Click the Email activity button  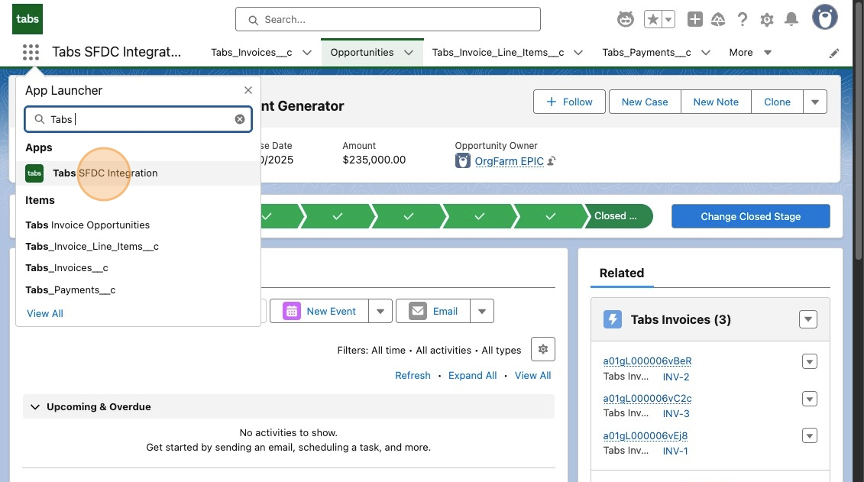click(433, 311)
